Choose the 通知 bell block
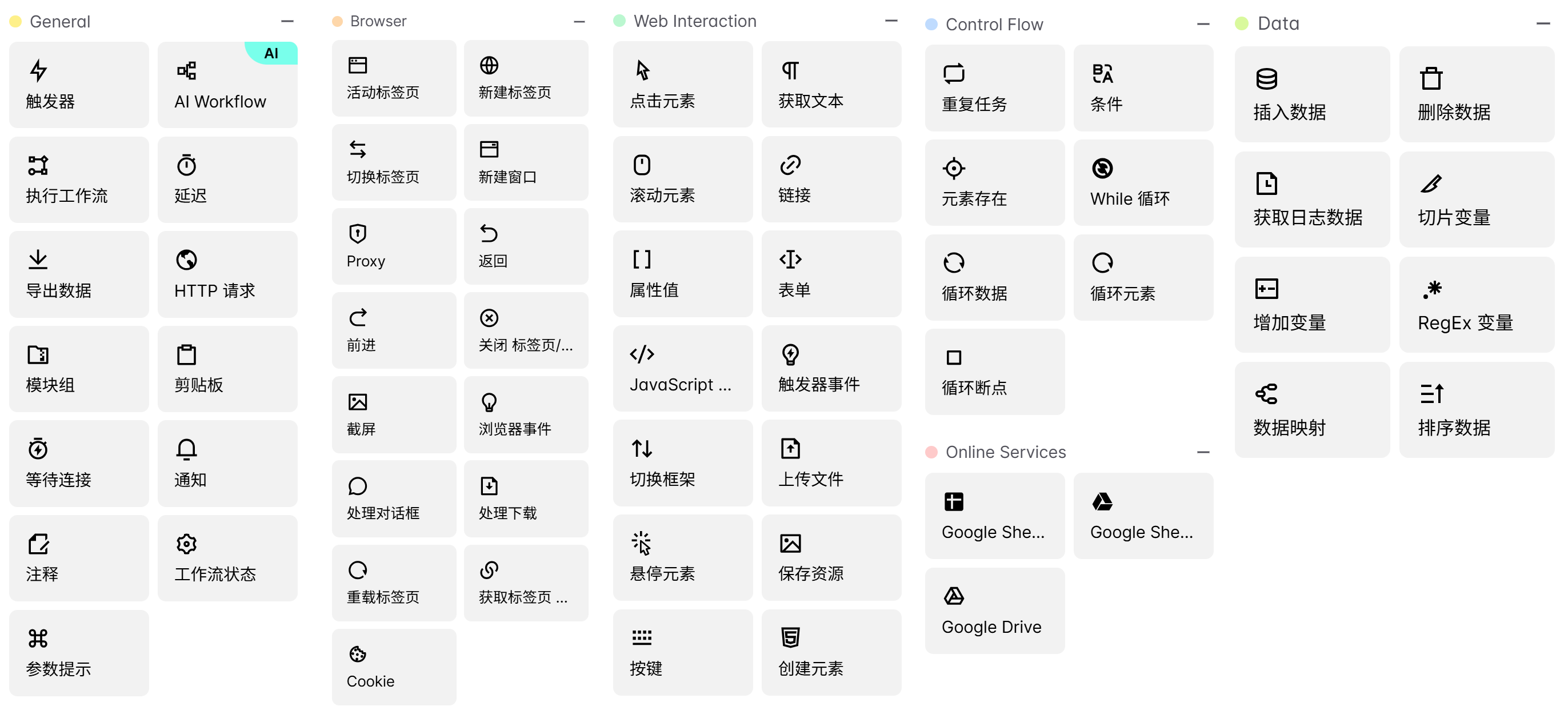Viewport: 1568px width, 714px height. click(x=227, y=464)
